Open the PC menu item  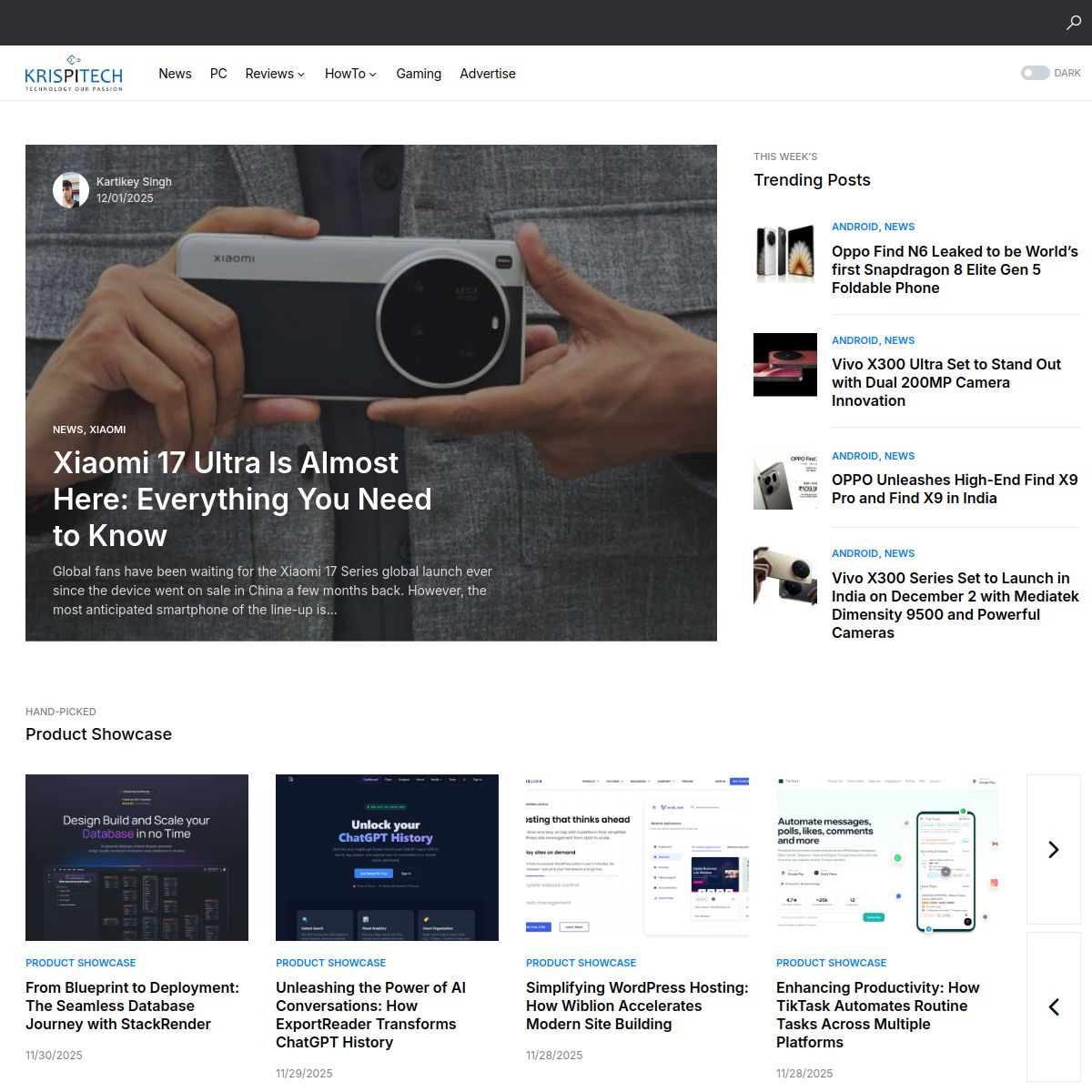[218, 74]
